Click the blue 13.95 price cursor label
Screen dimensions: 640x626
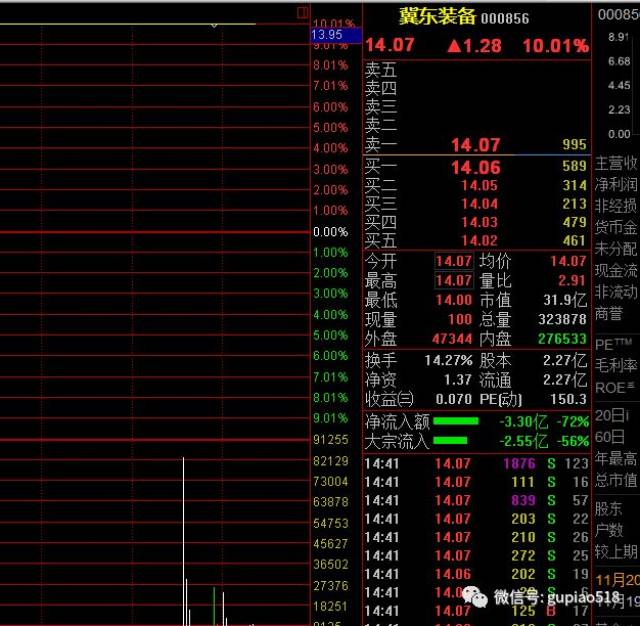[336, 35]
